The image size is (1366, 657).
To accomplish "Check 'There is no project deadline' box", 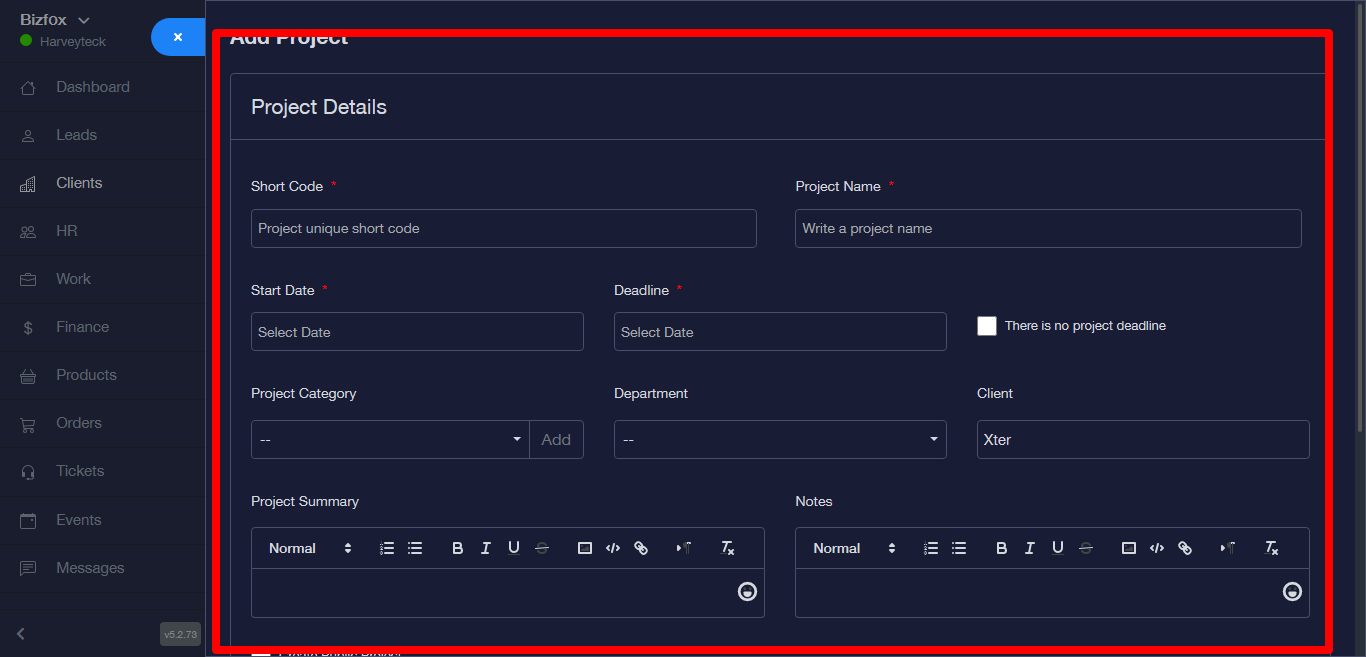I will 987,326.
